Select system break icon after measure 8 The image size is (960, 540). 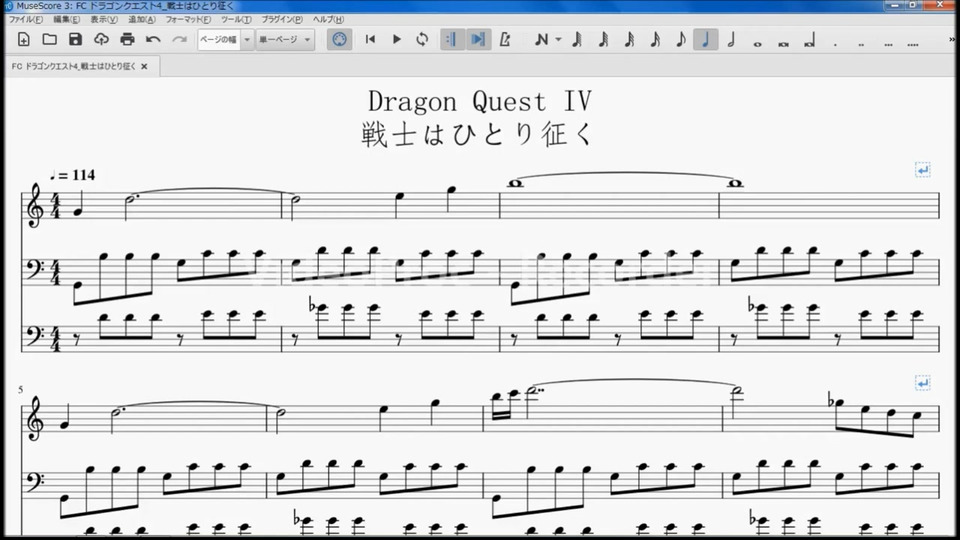[923, 383]
